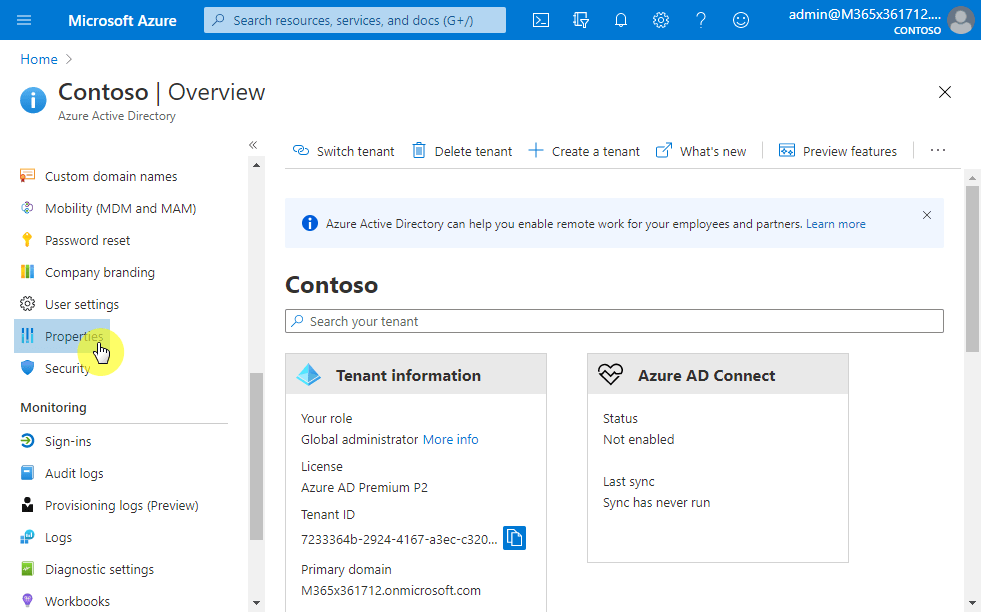Viewport: 981px width, 612px height.
Task: Click the Custom domain names icon
Action: [27, 176]
